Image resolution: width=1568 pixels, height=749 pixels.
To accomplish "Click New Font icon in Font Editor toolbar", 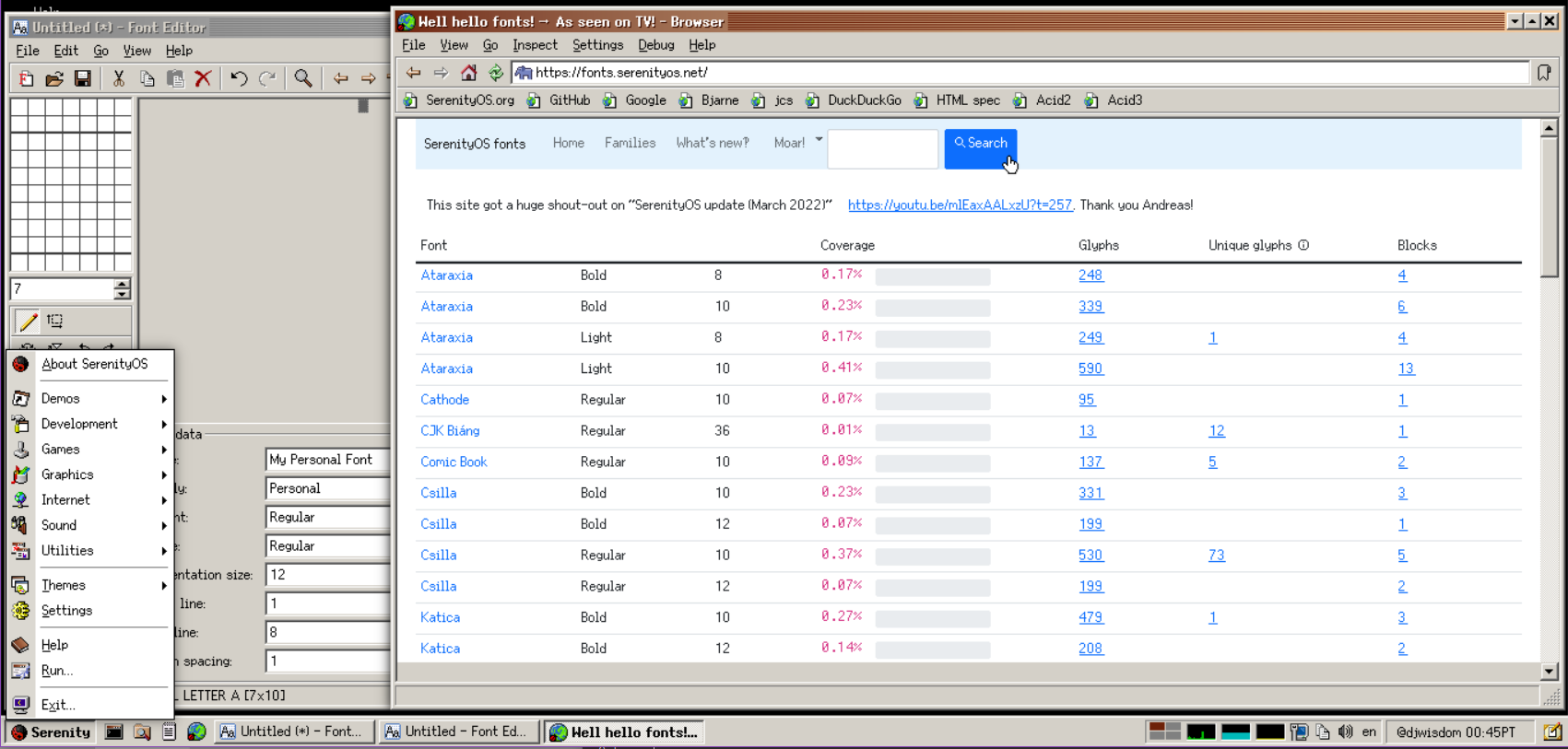I will tap(26, 78).
